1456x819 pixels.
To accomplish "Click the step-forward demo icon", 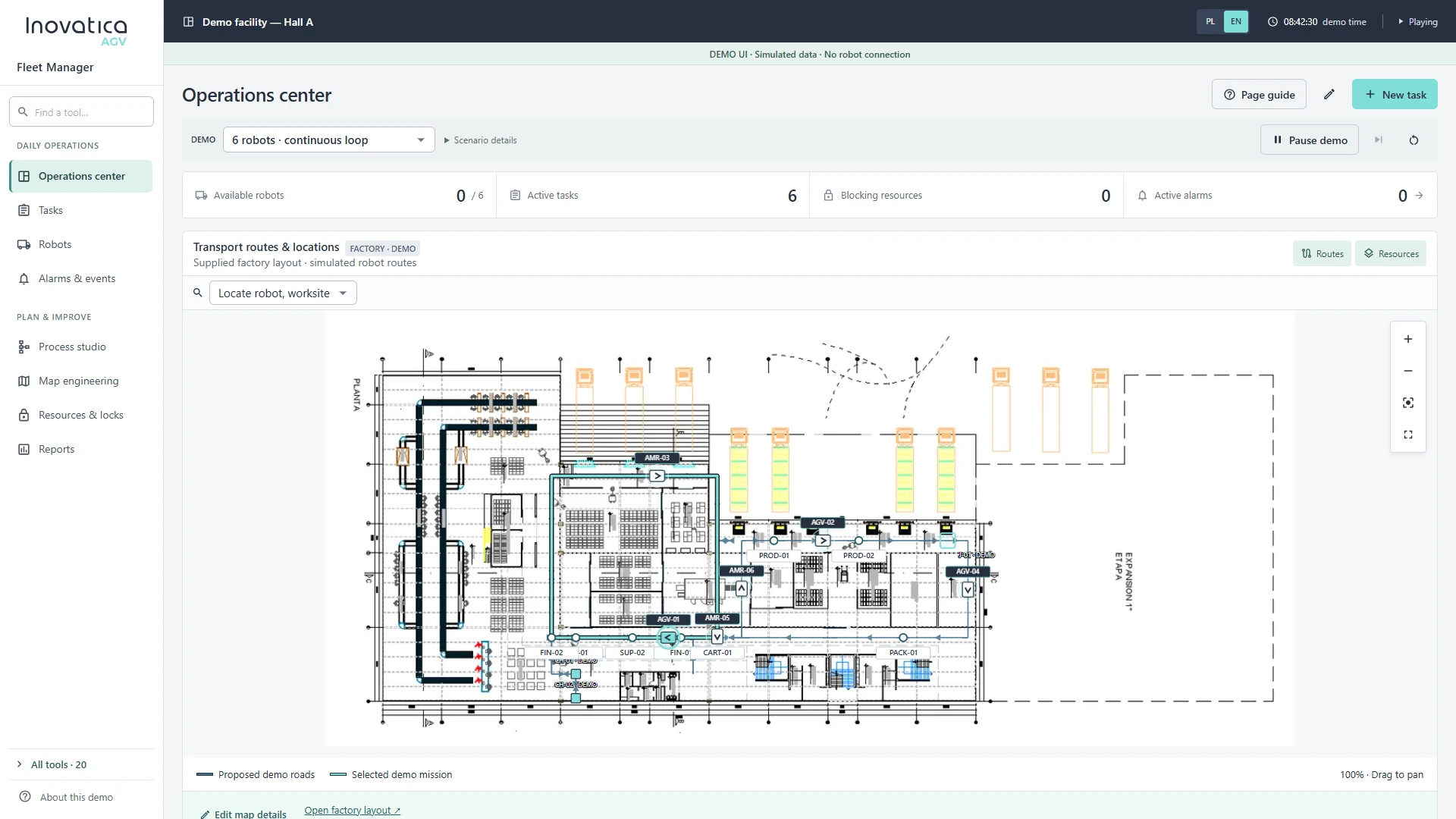I will pyautogui.click(x=1379, y=140).
